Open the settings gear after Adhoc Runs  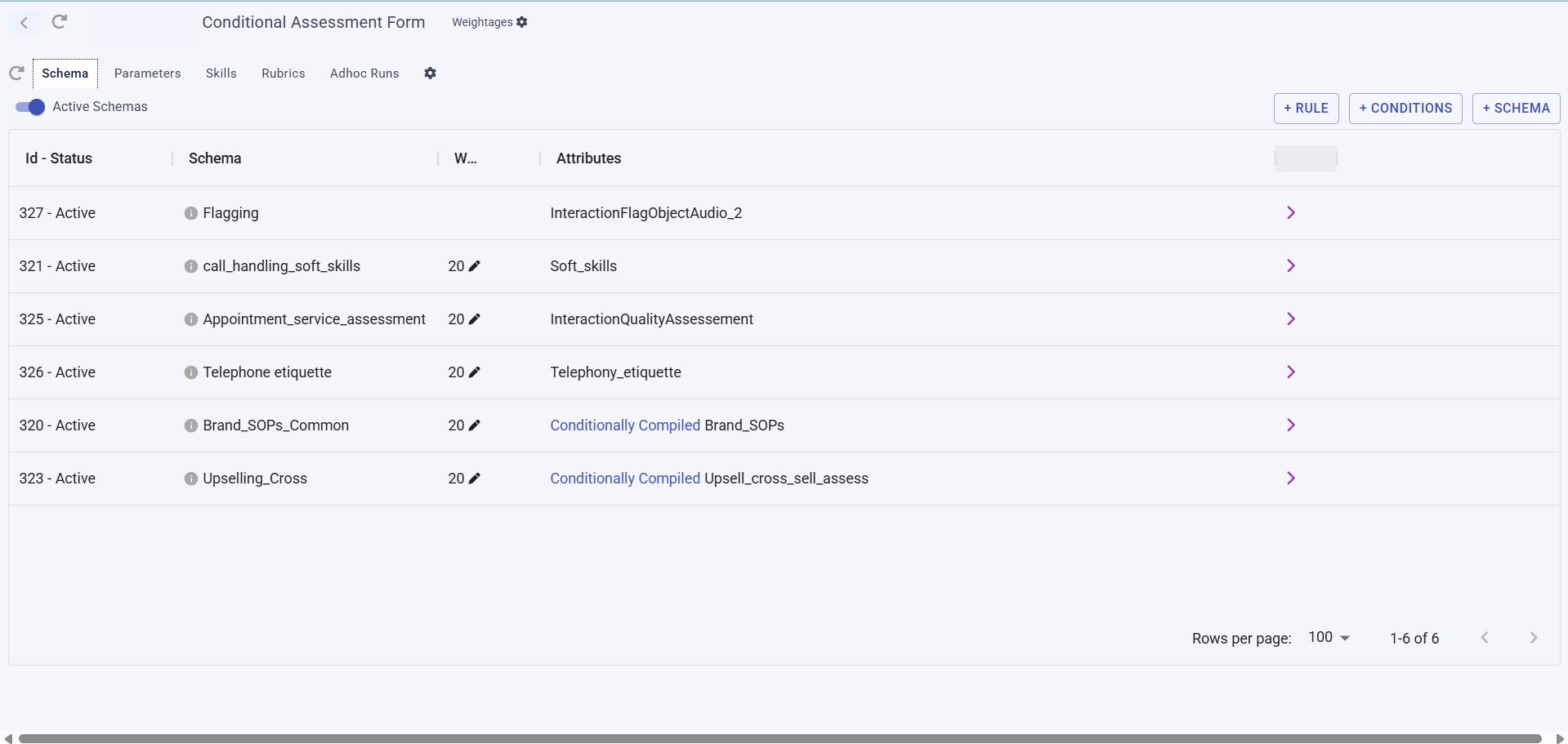click(x=430, y=74)
